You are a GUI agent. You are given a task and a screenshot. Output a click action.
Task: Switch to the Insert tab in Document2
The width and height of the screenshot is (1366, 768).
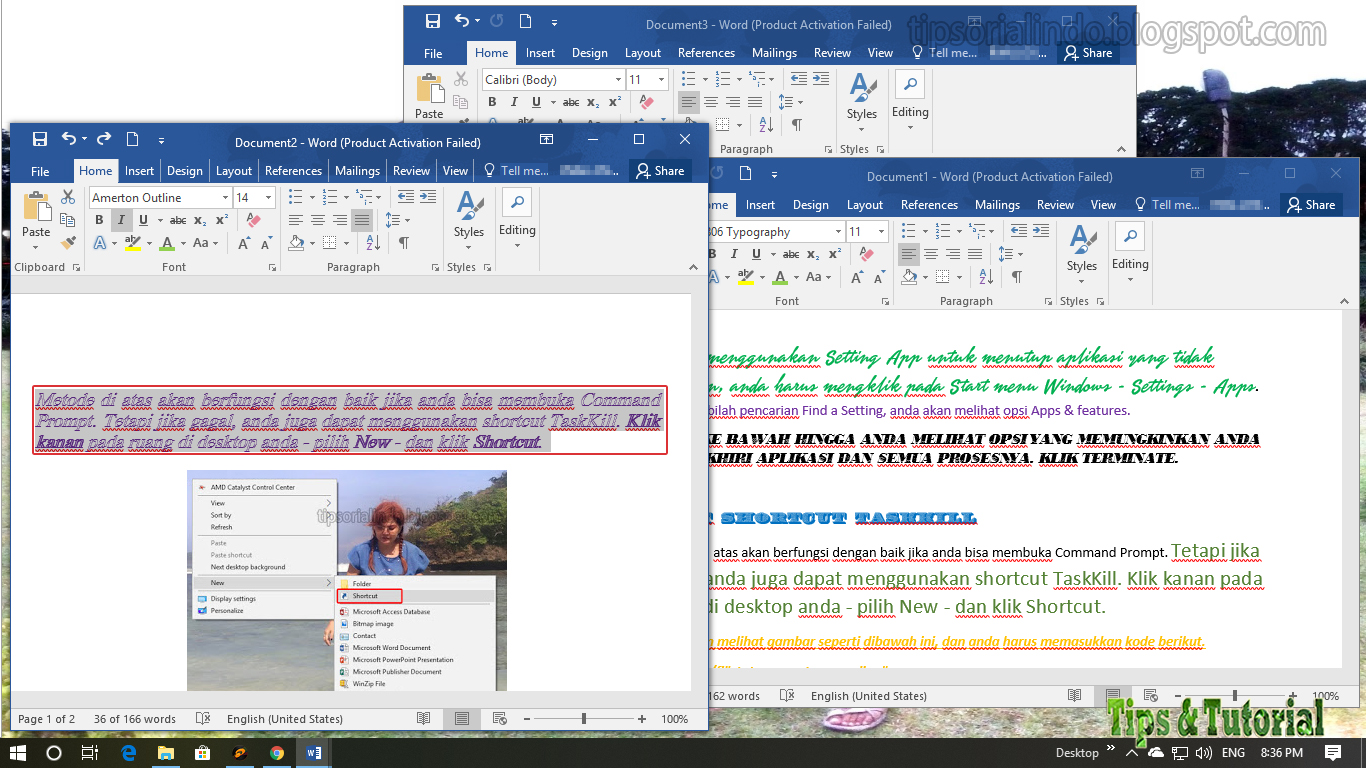click(x=139, y=170)
